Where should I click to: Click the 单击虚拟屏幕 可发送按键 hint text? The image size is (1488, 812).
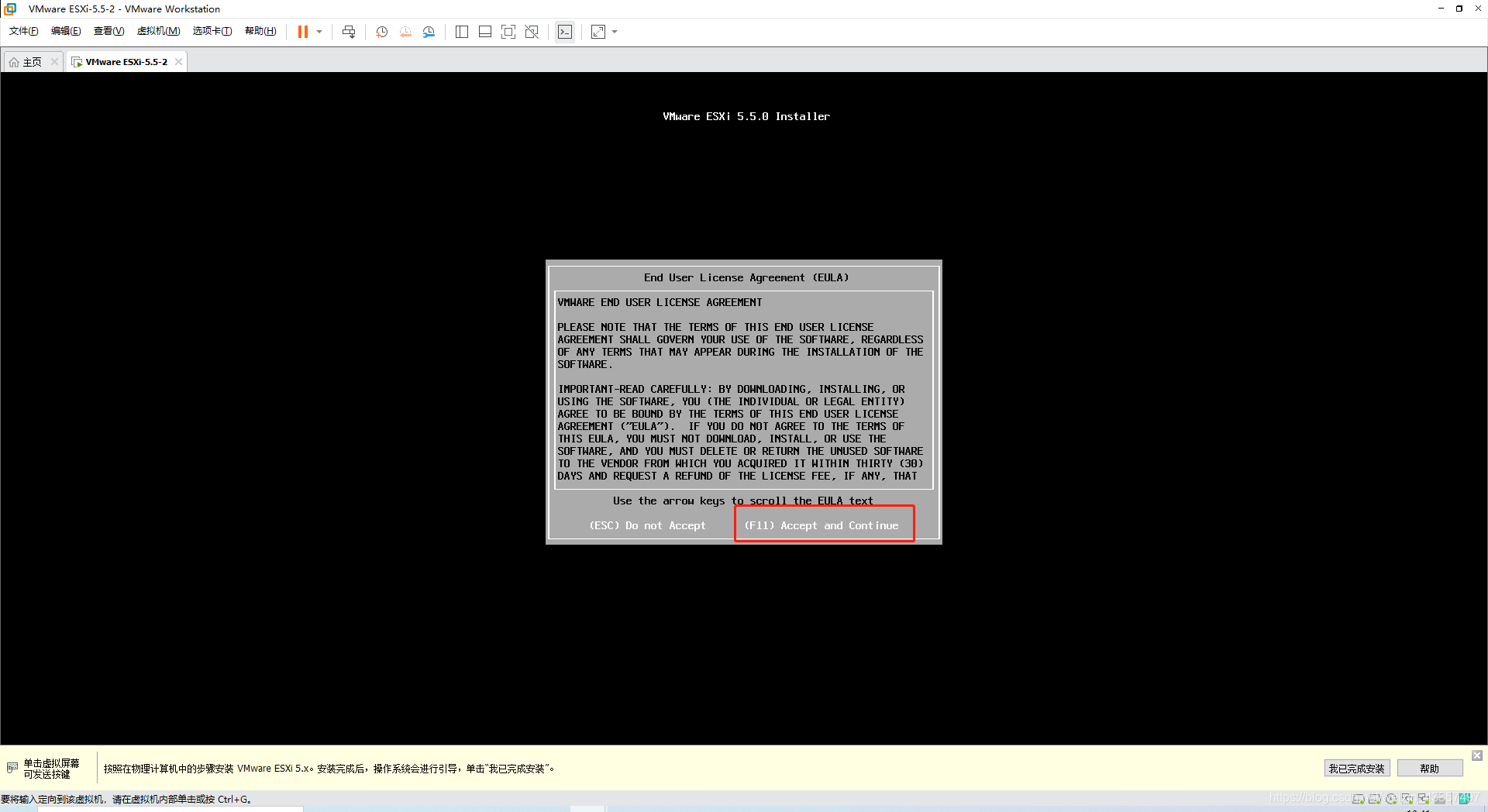[x=51, y=769]
